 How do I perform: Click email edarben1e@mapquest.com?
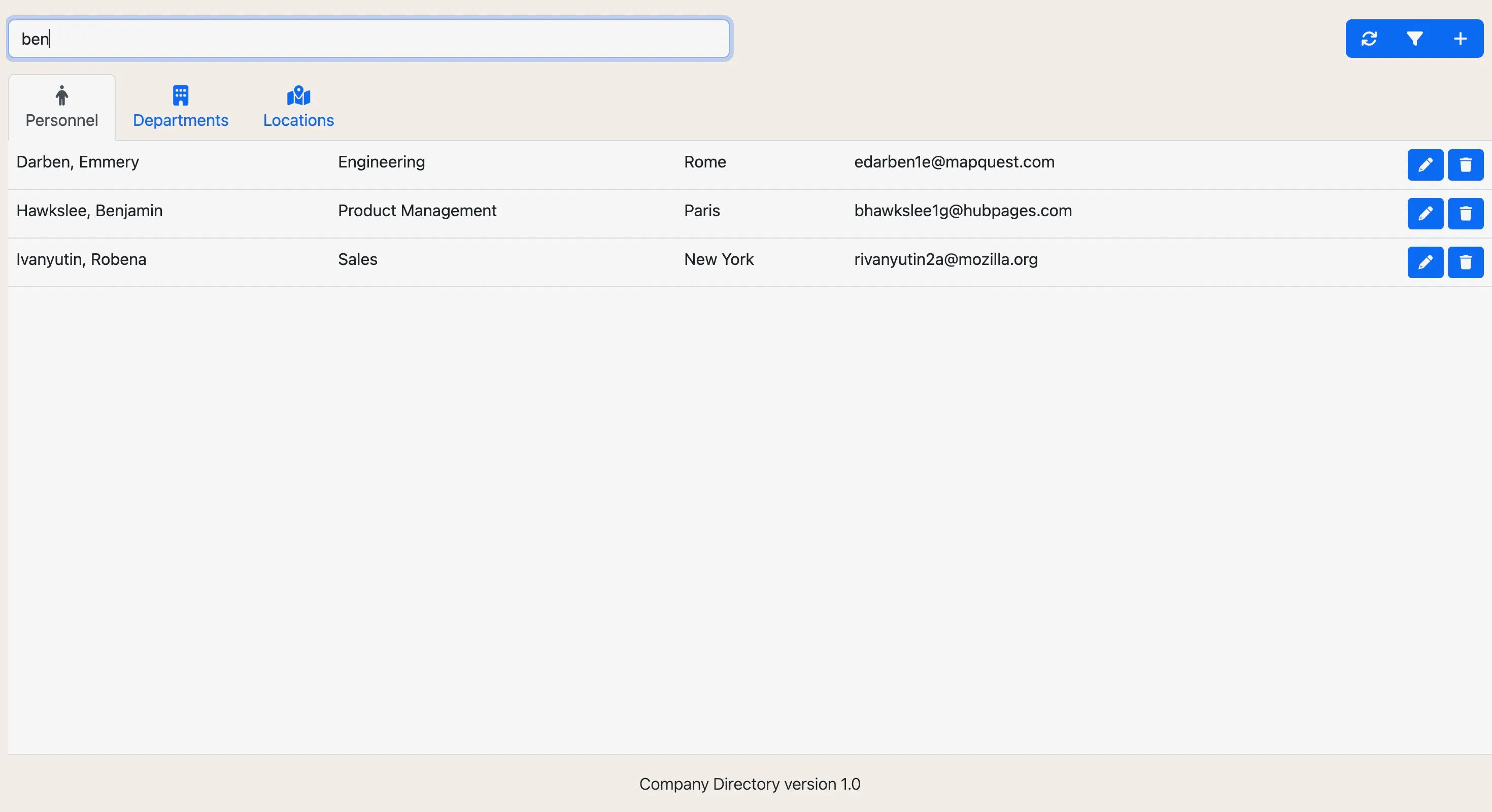955,161
